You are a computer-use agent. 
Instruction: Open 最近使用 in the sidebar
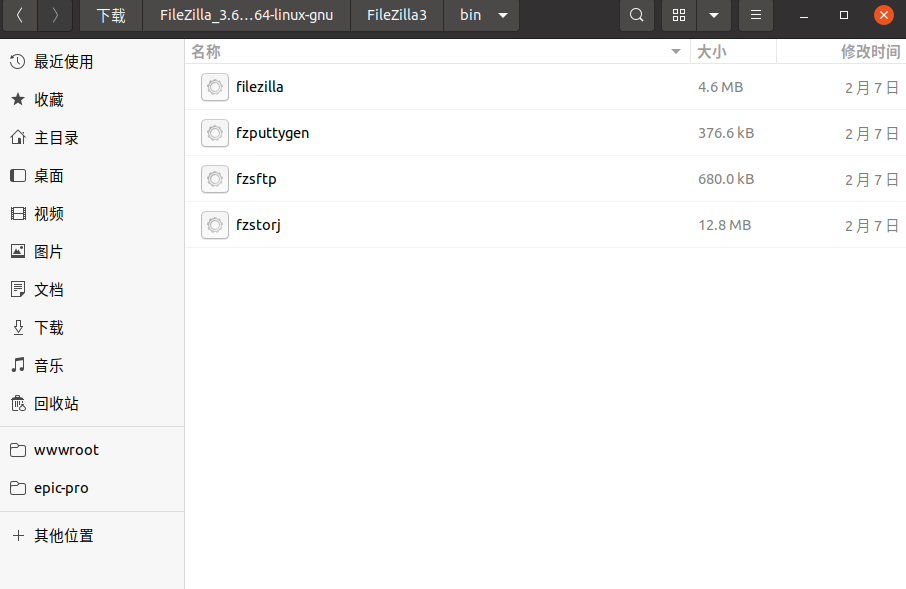63,62
